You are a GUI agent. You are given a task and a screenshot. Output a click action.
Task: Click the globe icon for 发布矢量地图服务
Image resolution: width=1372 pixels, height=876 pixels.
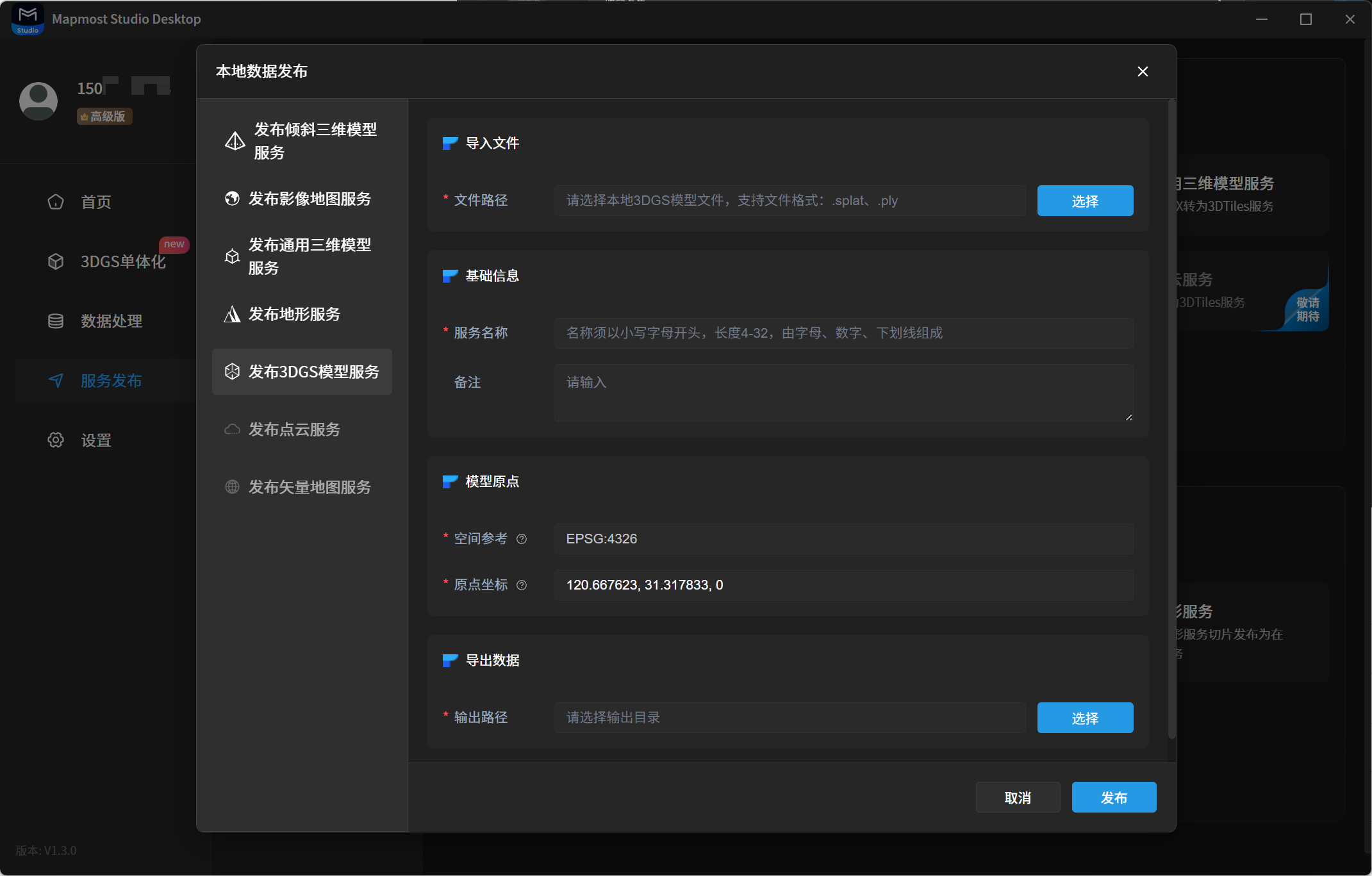pos(232,487)
